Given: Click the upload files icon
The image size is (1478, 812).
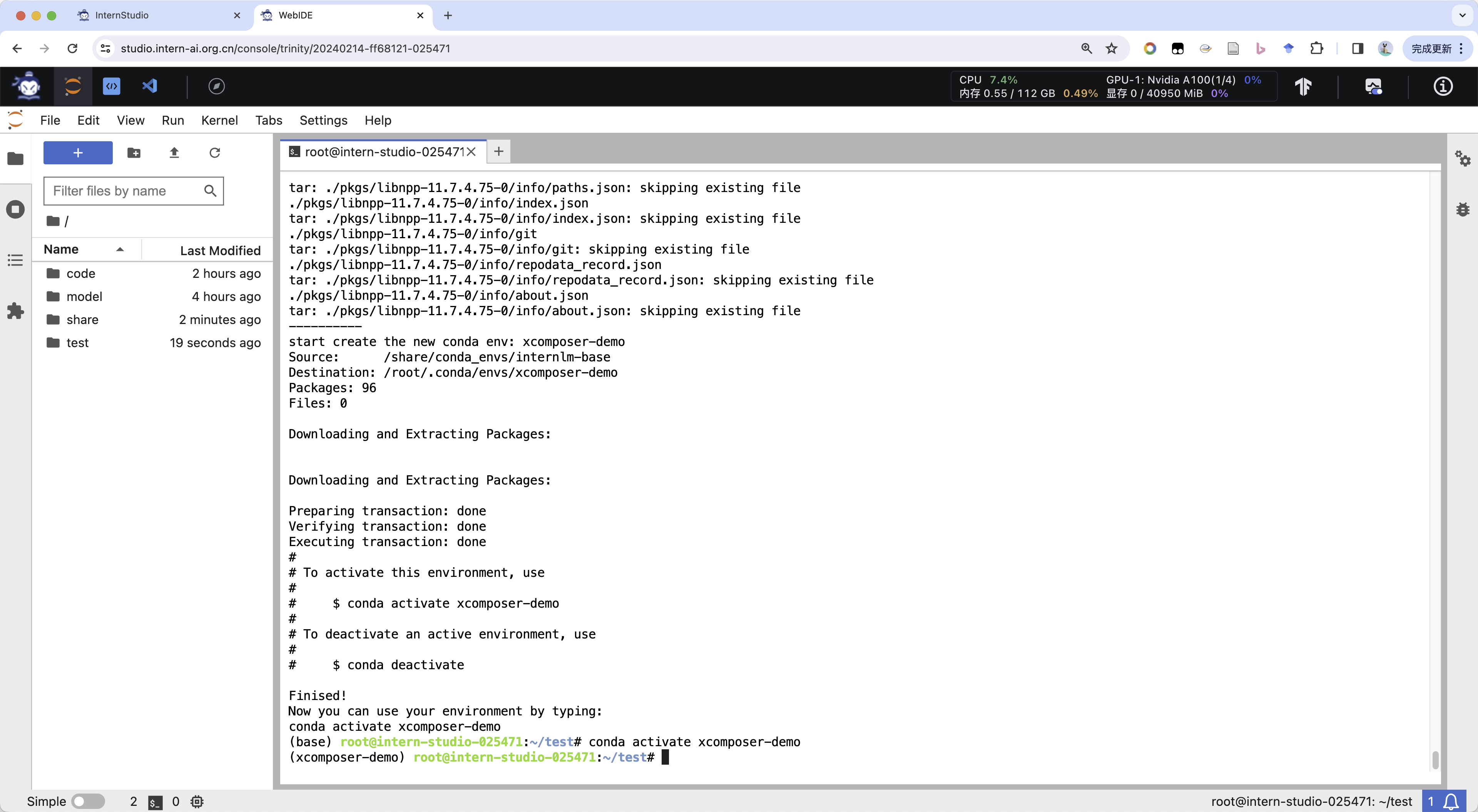Looking at the screenshot, I should point(174,153).
